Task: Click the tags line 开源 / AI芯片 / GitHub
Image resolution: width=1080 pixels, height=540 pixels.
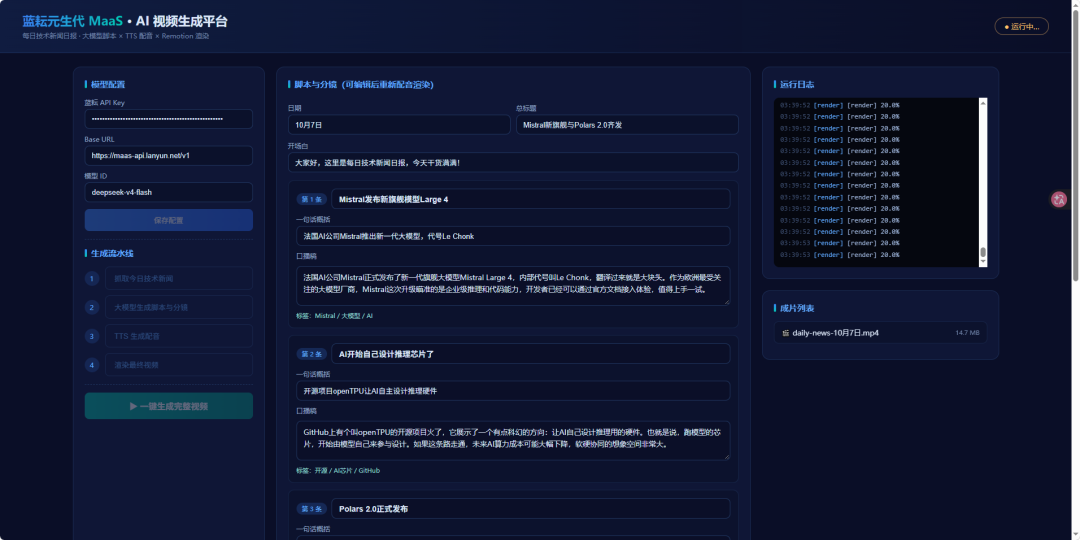Action: pos(338,470)
